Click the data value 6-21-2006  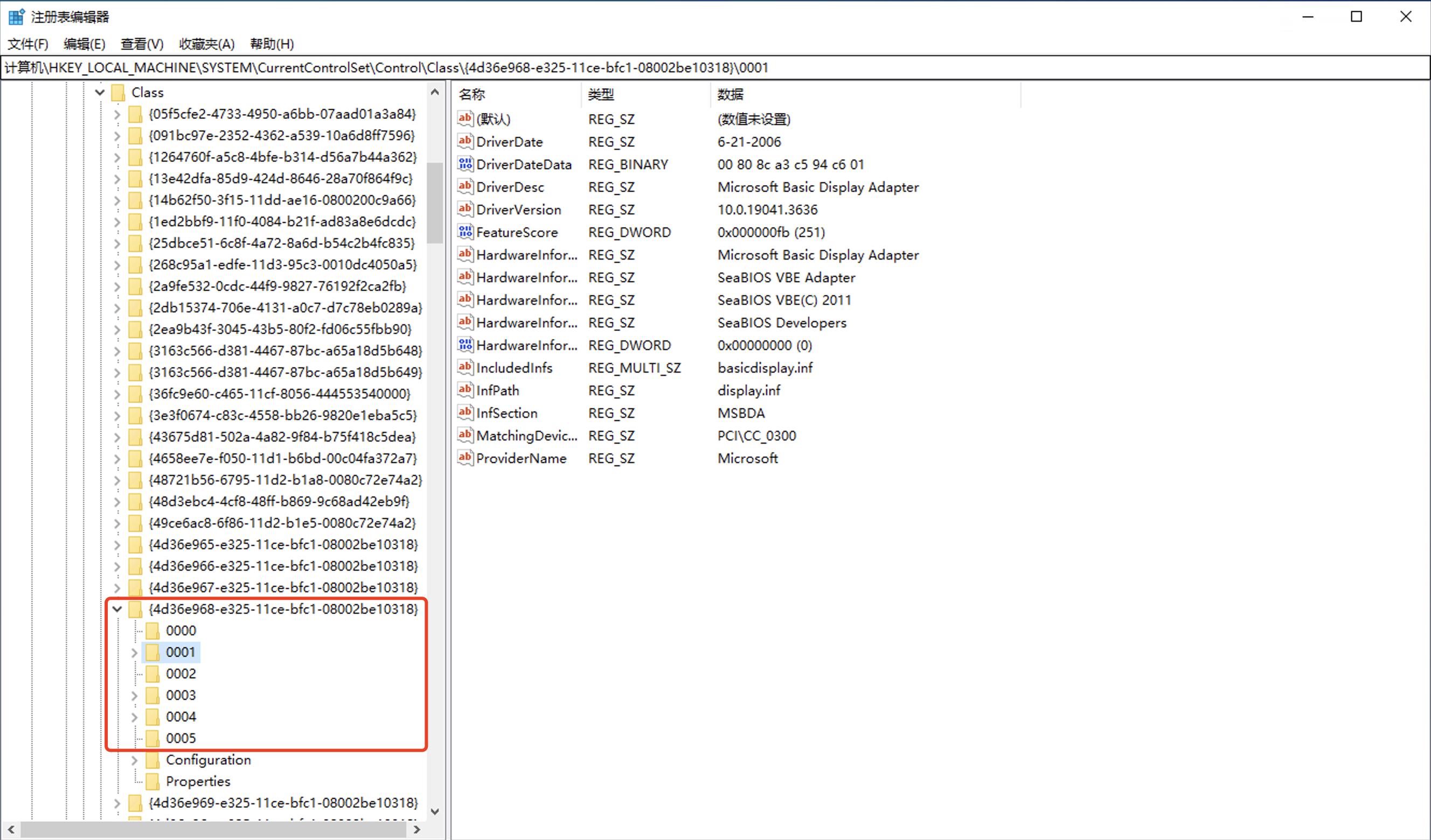[x=749, y=141]
